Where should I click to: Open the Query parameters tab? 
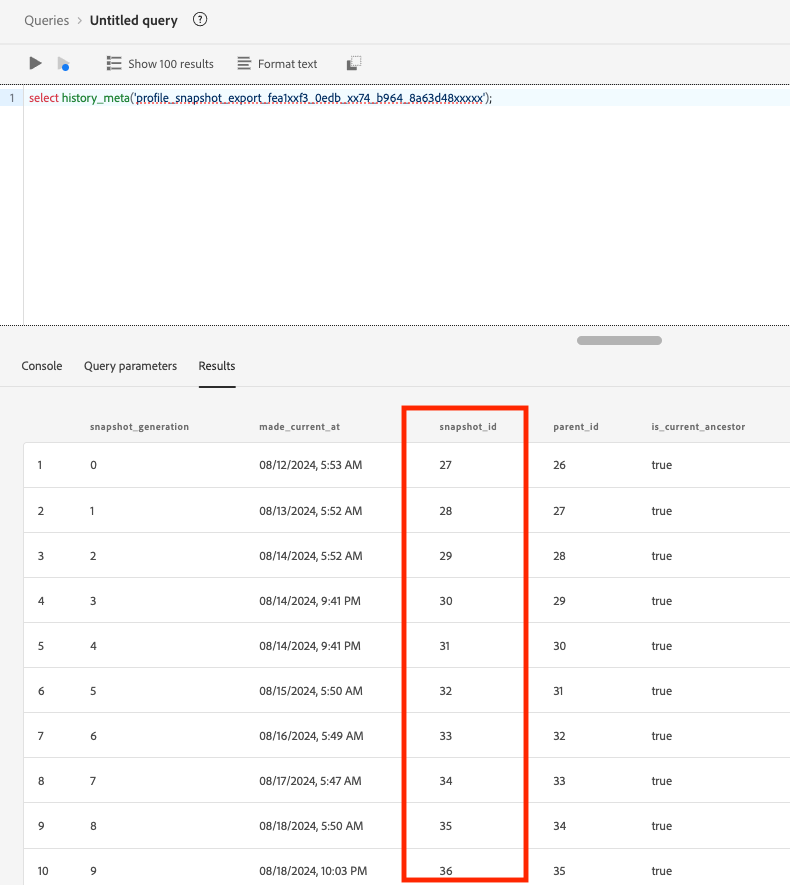point(130,366)
